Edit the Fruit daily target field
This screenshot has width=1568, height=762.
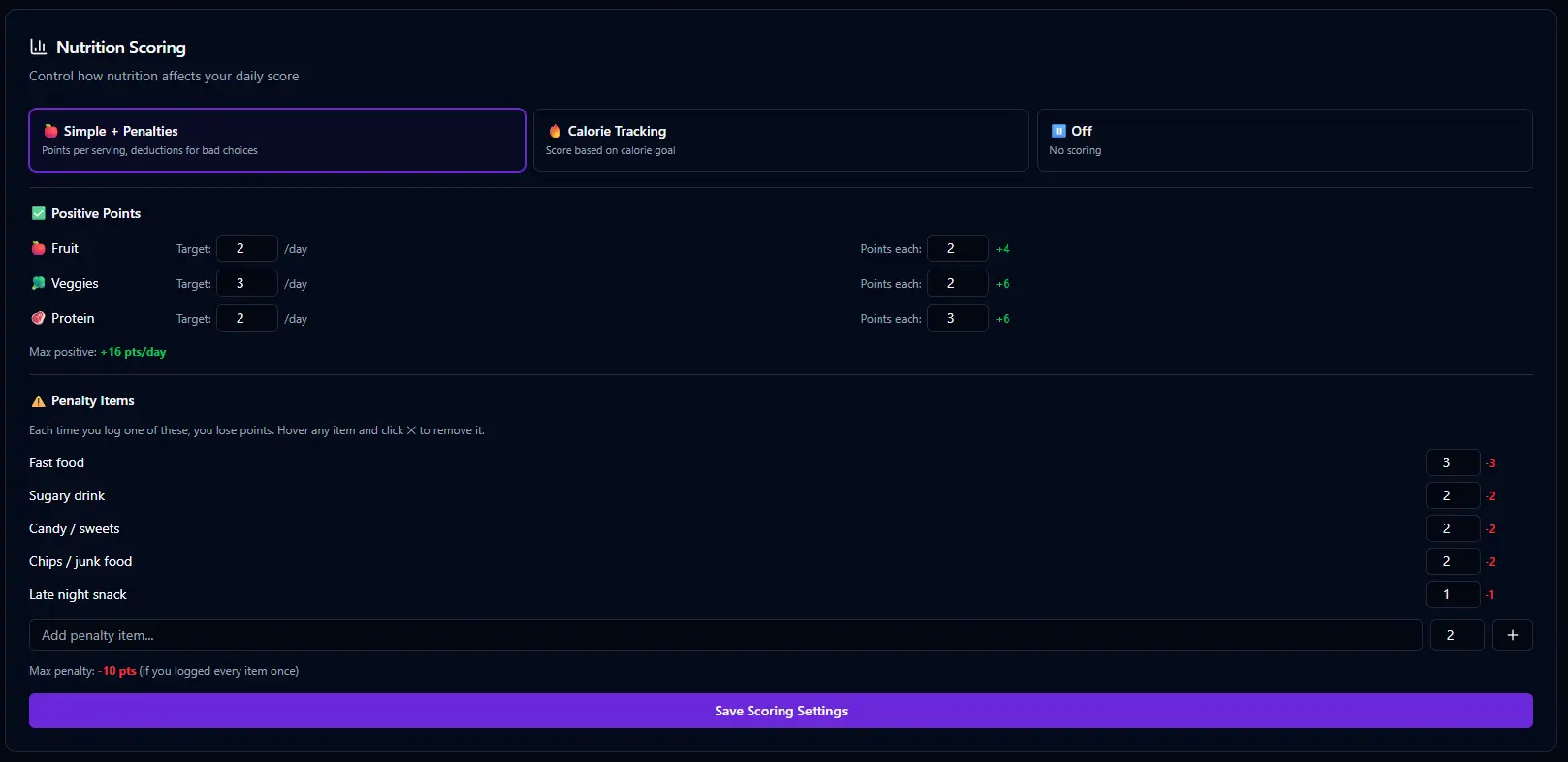[x=246, y=248]
